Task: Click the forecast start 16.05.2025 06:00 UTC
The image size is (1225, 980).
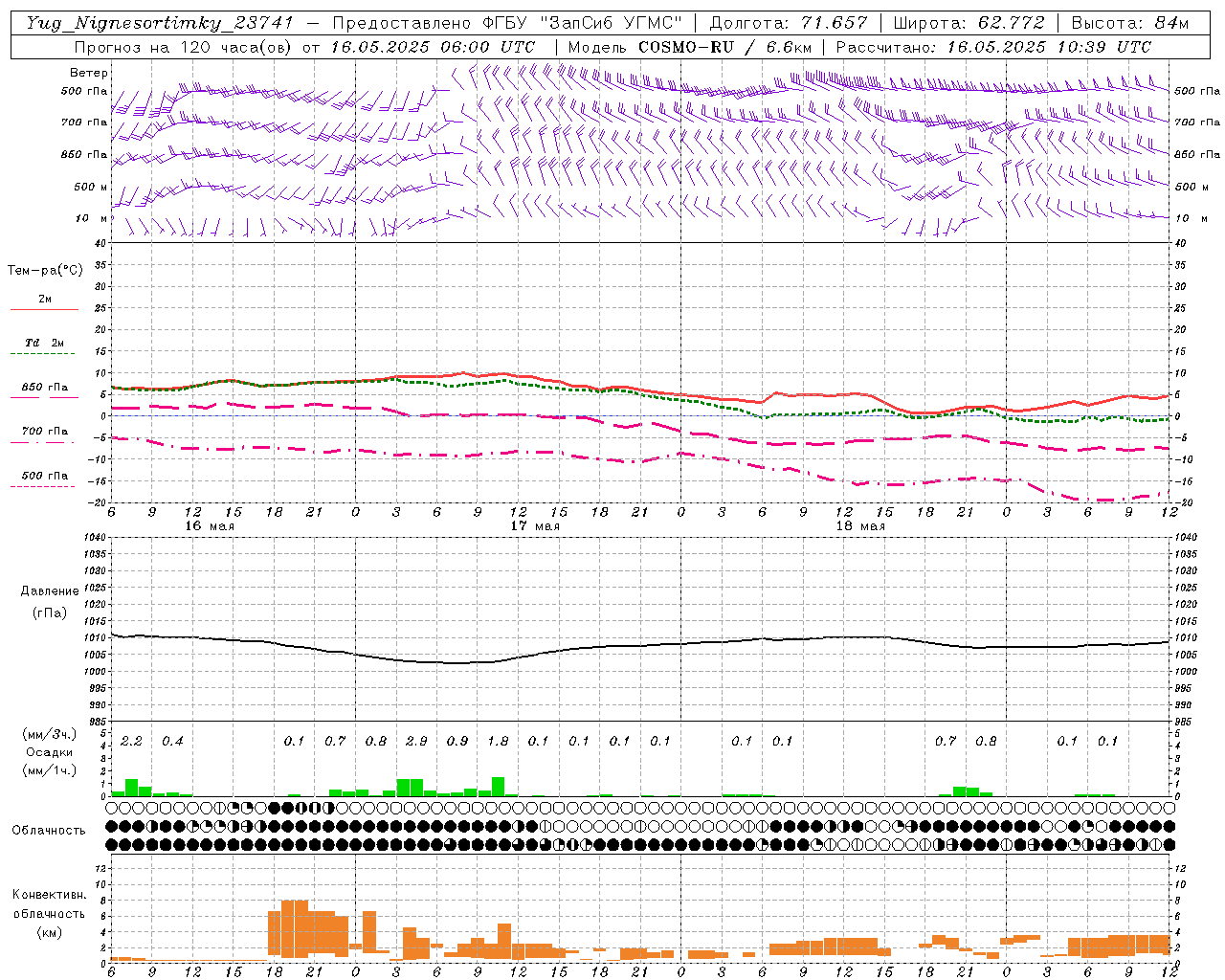Action: pos(433,47)
